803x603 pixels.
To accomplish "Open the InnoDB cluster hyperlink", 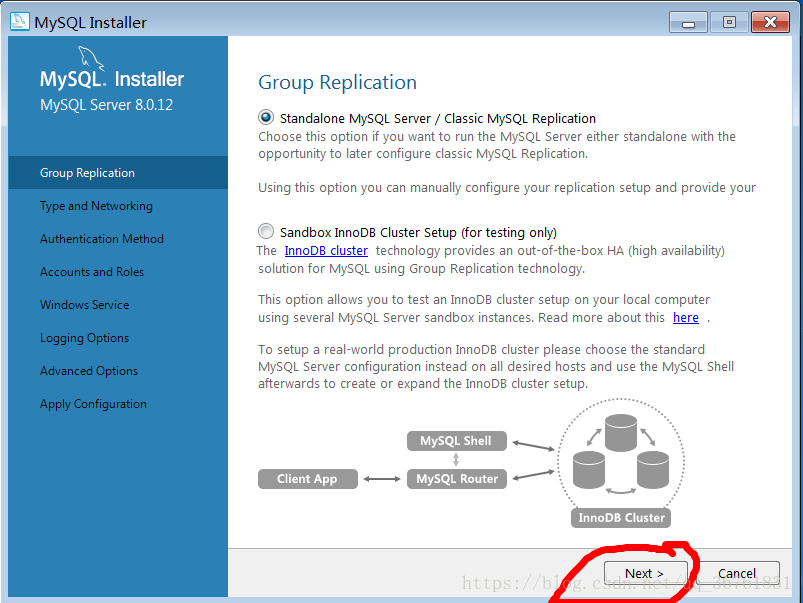I will [326, 251].
